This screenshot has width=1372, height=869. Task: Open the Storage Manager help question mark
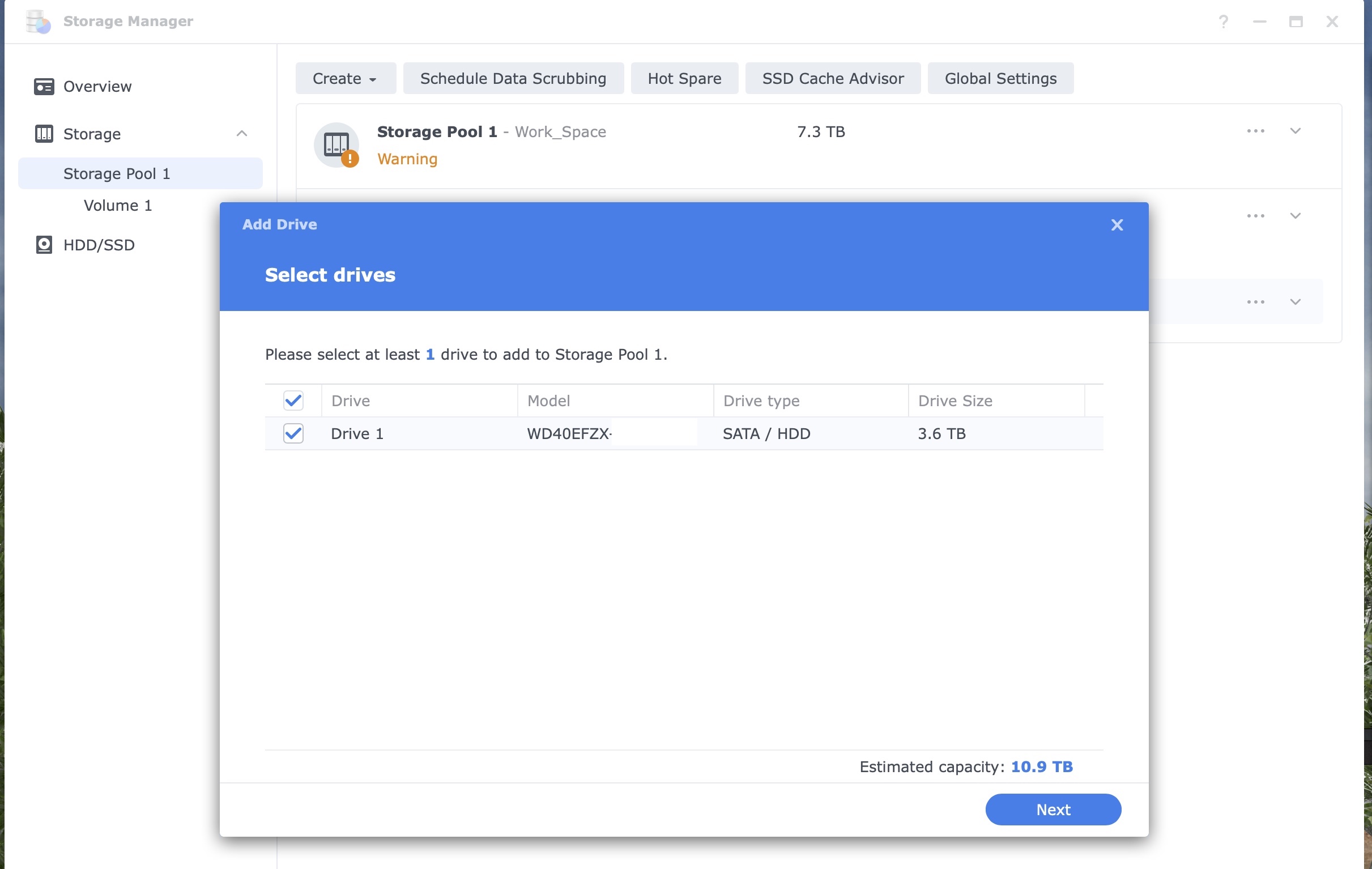tap(1223, 22)
